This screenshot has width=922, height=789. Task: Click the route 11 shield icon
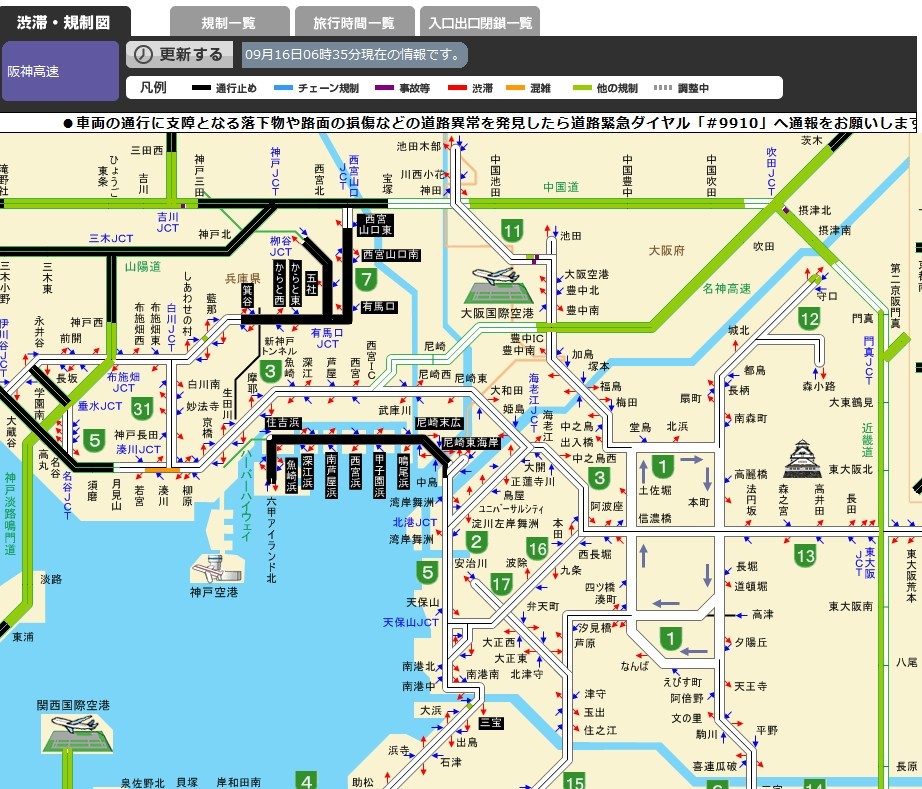point(512,232)
